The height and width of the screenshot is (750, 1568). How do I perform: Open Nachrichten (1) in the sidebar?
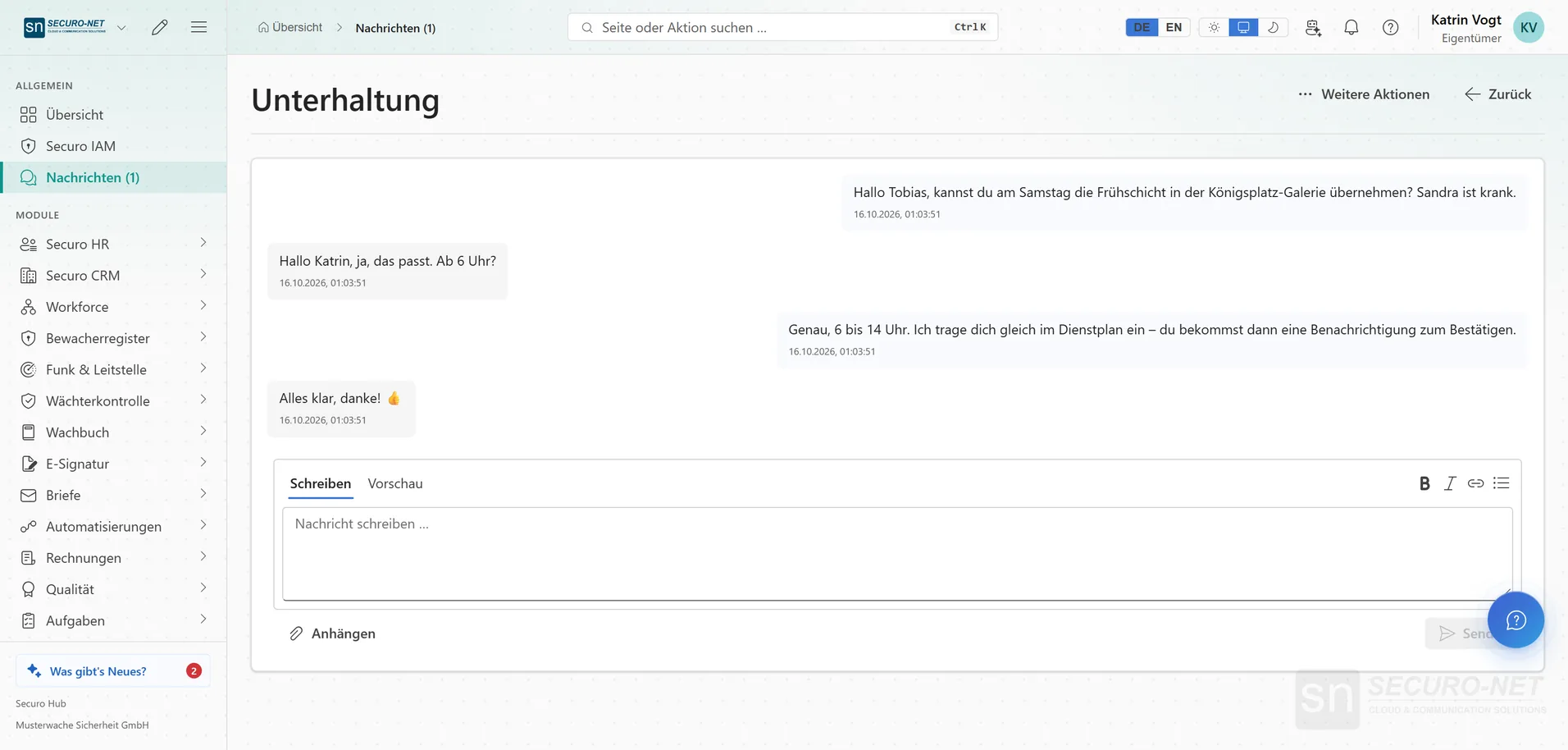[x=114, y=177]
